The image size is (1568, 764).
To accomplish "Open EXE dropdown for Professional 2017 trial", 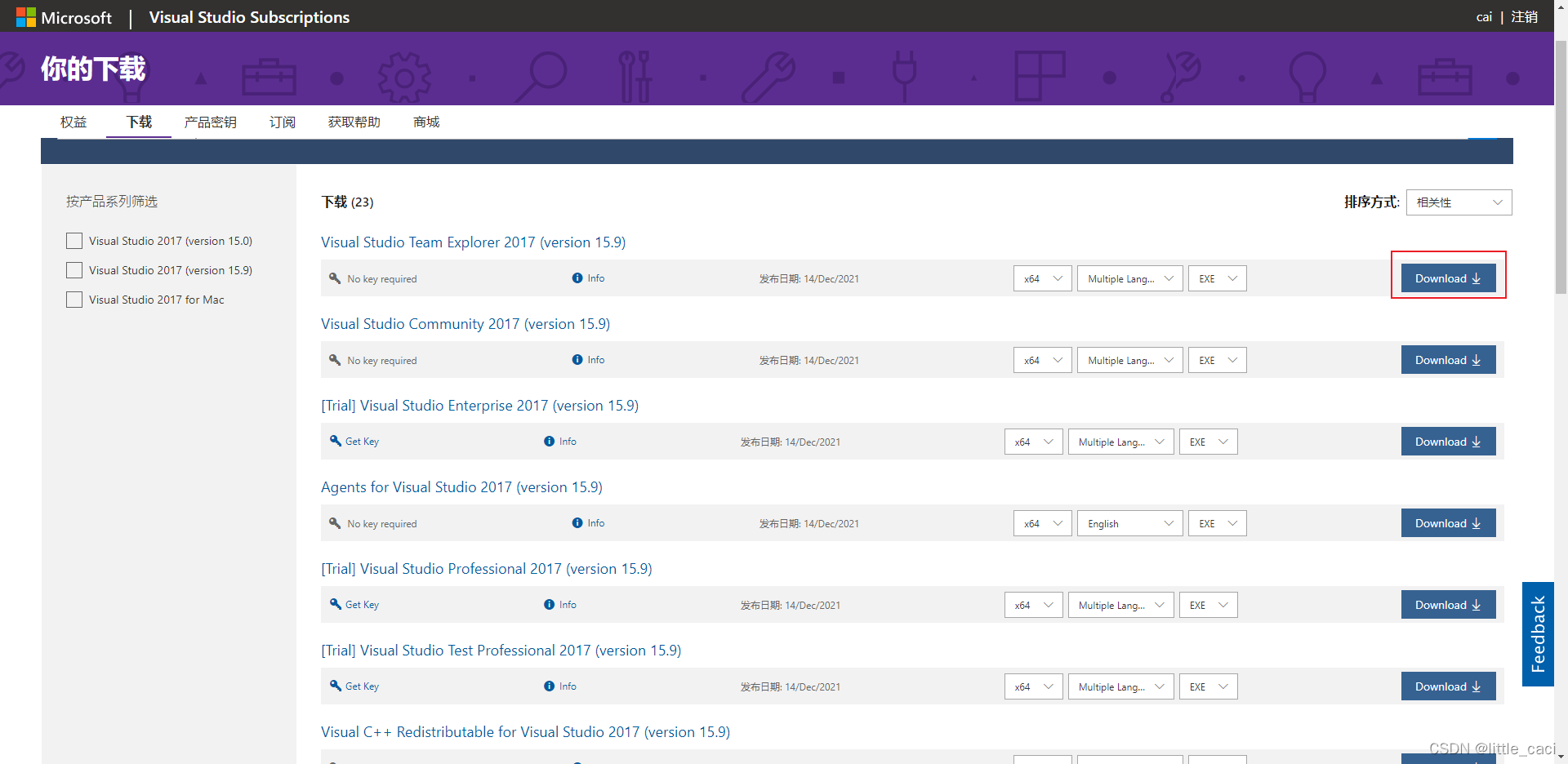I will (x=1209, y=605).
